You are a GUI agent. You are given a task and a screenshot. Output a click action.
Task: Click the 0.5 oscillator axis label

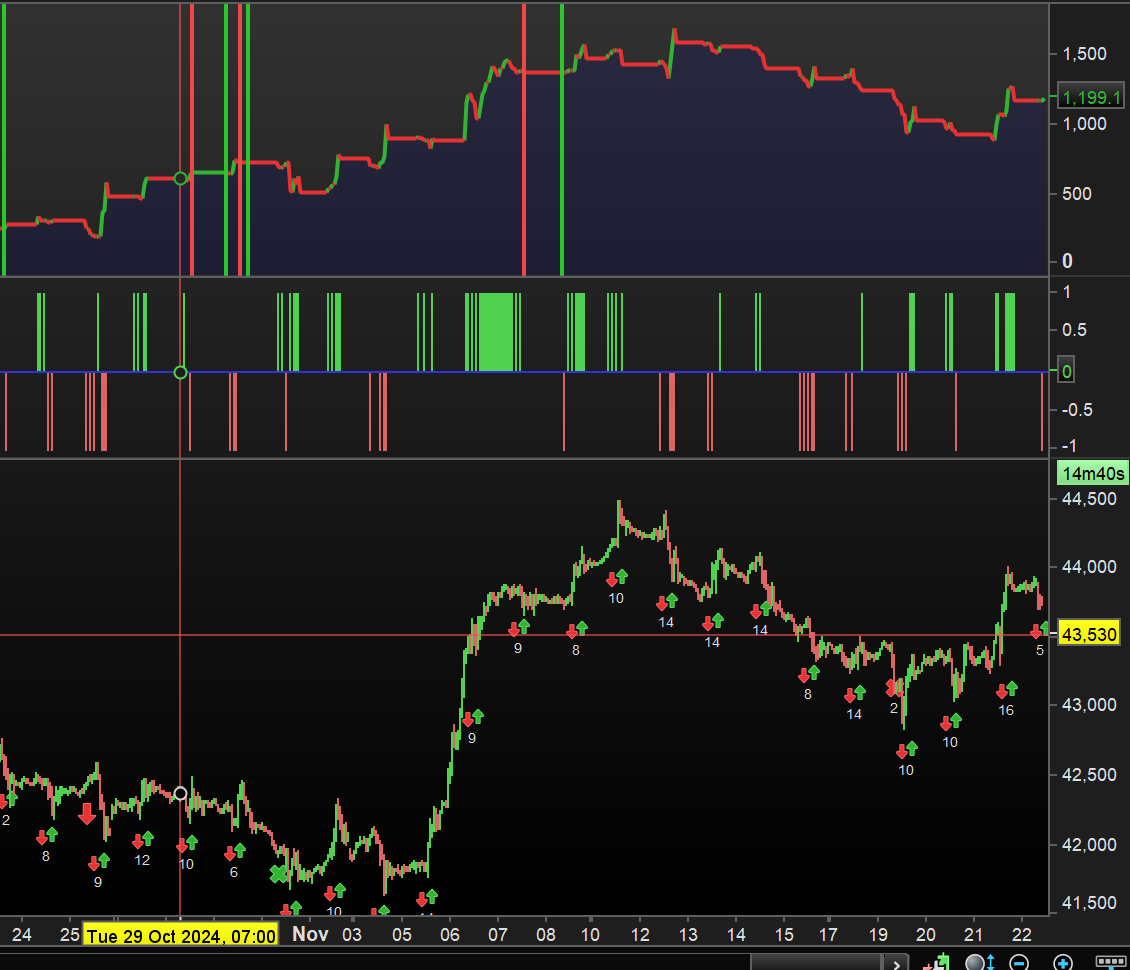(1074, 329)
